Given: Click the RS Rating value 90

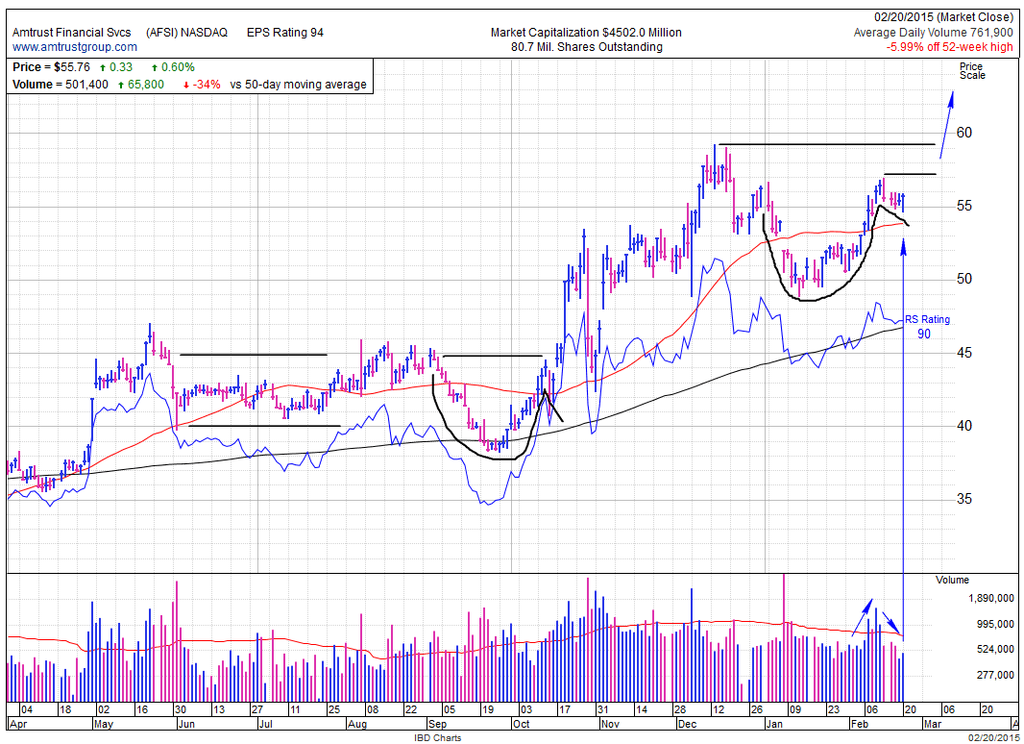Looking at the screenshot, I should [923, 334].
